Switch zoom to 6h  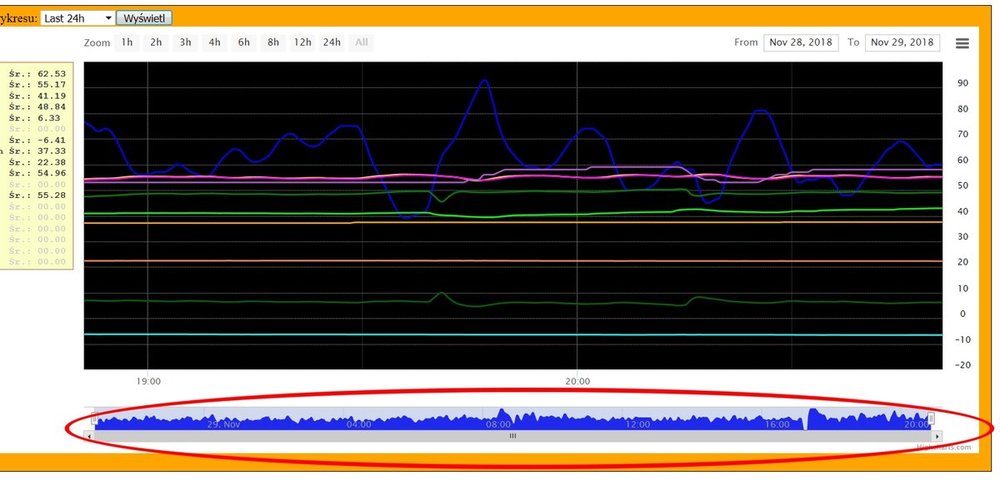(244, 43)
